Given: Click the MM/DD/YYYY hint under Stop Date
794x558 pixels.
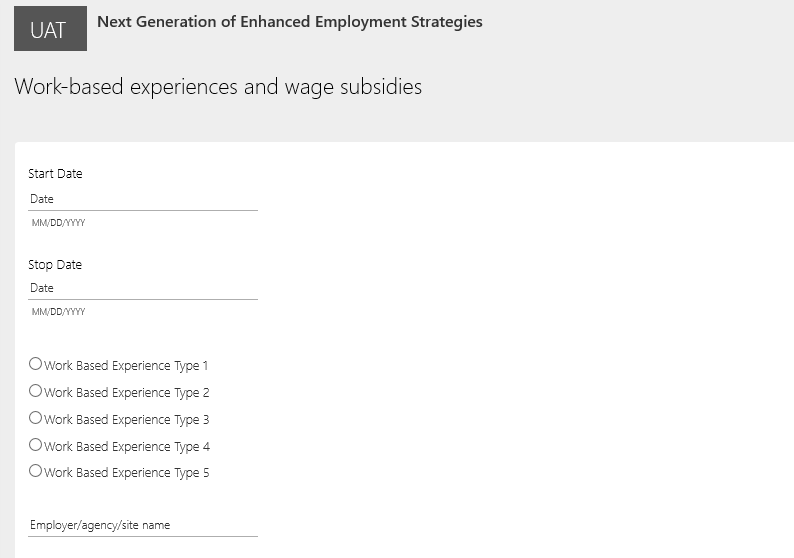Looking at the screenshot, I should (x=58, y=312).
